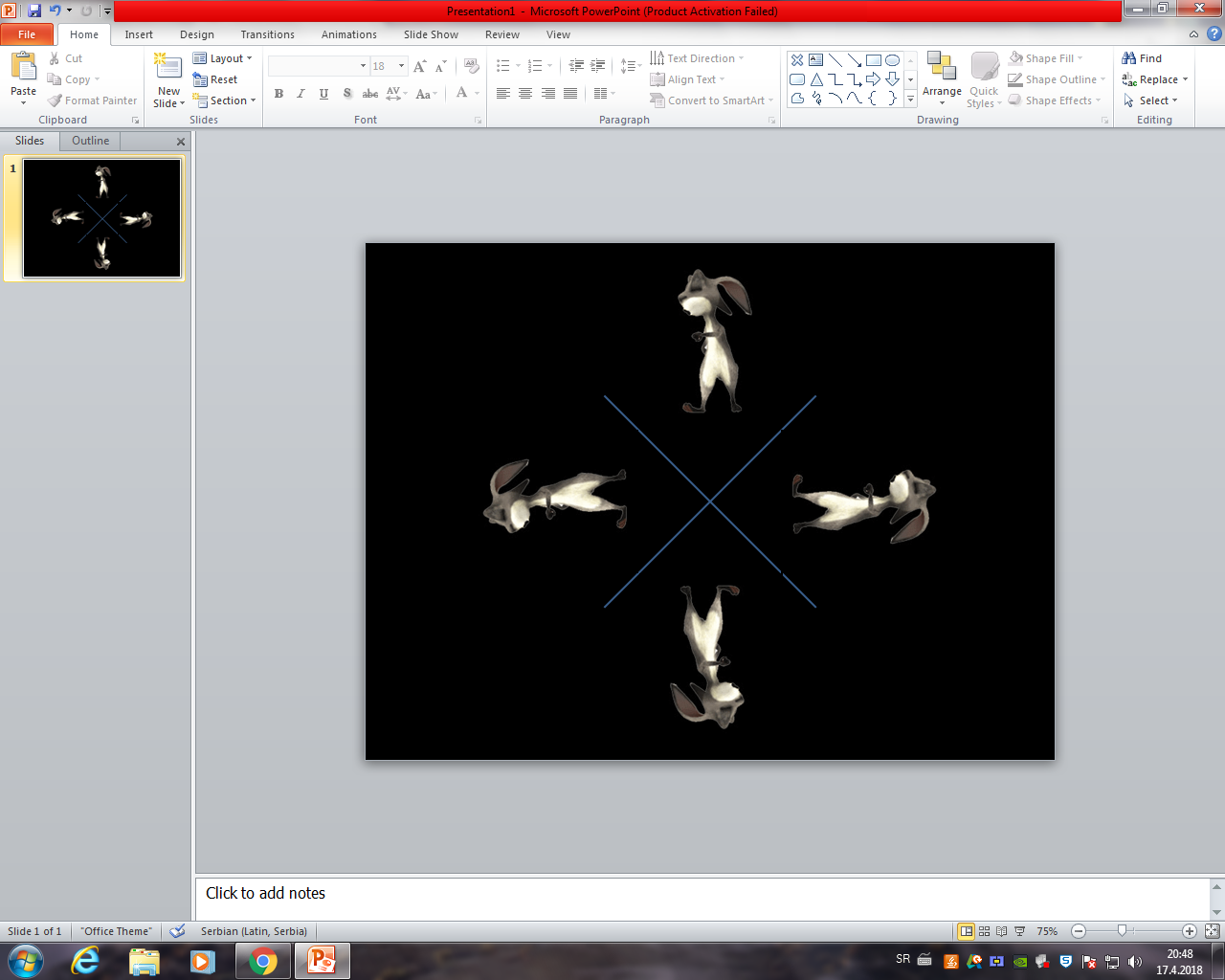The width and height of the screenshot is (1225, 980).
Task: Save presentation via quick access toolbar icon
Action: (x=34, y=11)
